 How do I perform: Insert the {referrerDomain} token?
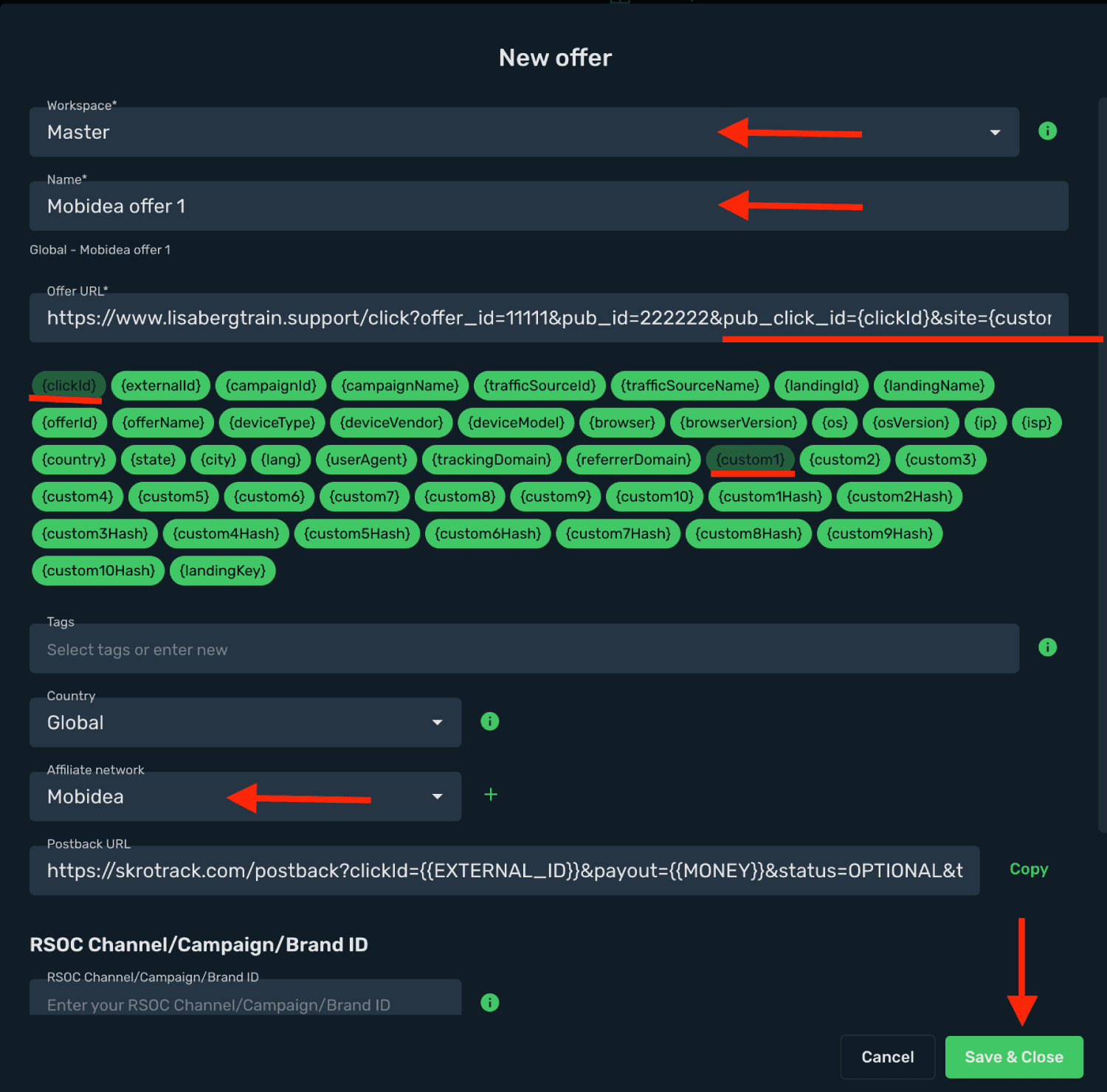pyautogui.click(x=633, y=460)
